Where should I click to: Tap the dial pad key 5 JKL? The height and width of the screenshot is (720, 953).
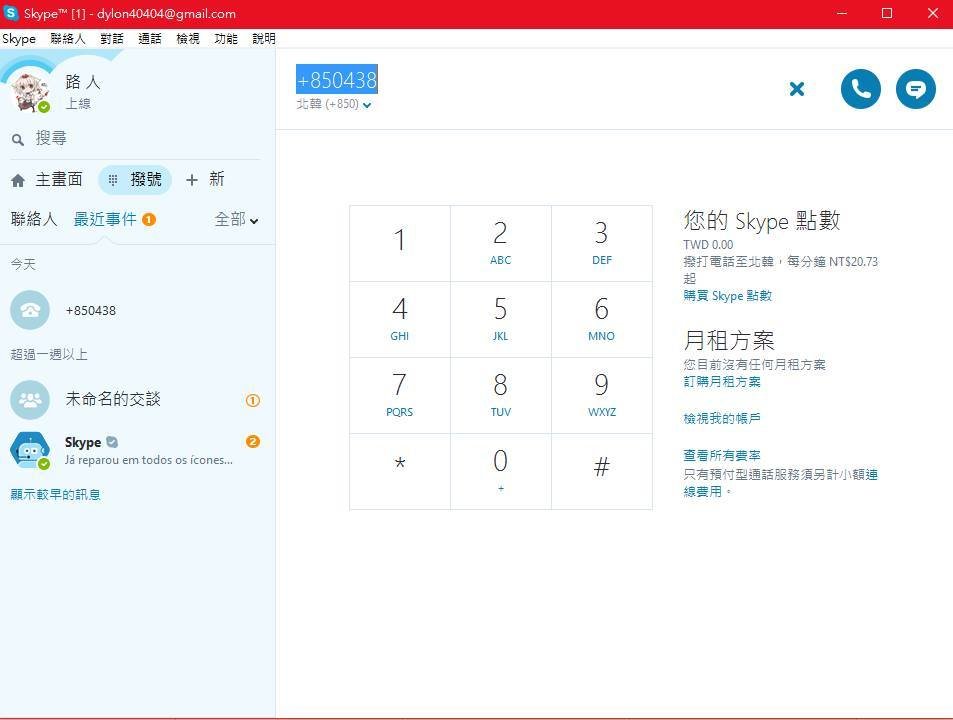tap(501, 320)
